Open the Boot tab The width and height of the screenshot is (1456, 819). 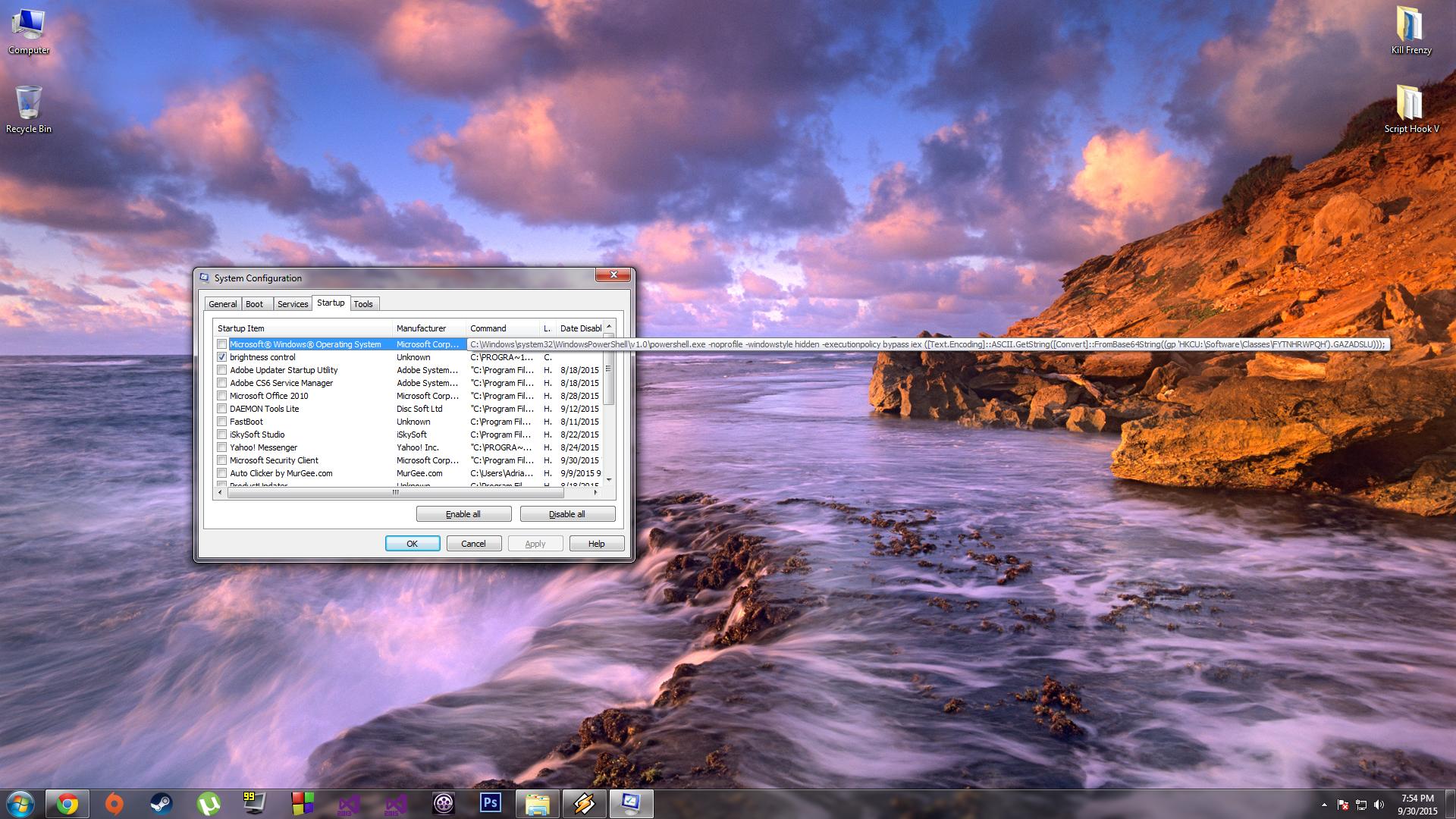(x=255, y=304)
